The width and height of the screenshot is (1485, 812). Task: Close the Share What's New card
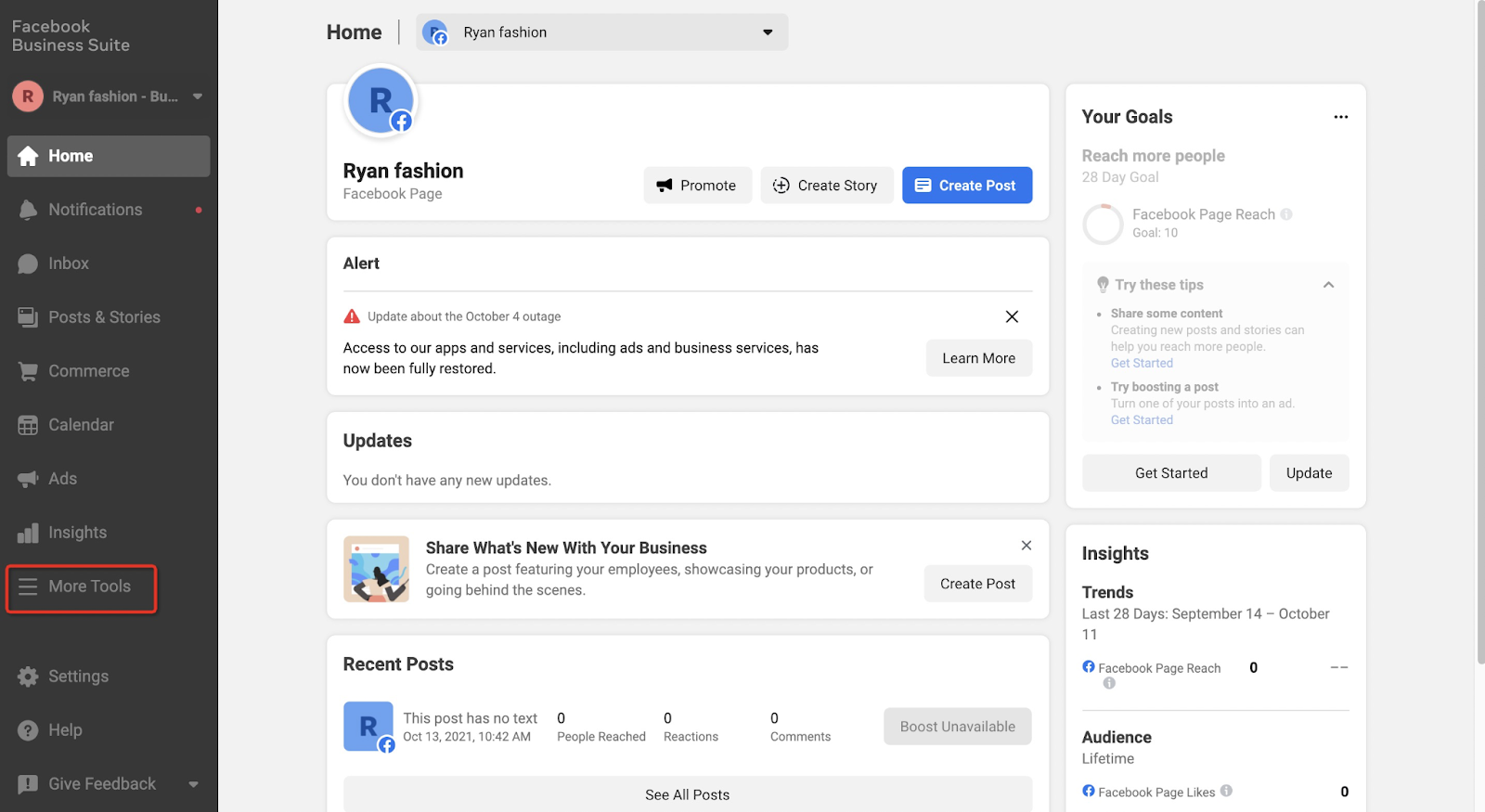coord(1026,546)
